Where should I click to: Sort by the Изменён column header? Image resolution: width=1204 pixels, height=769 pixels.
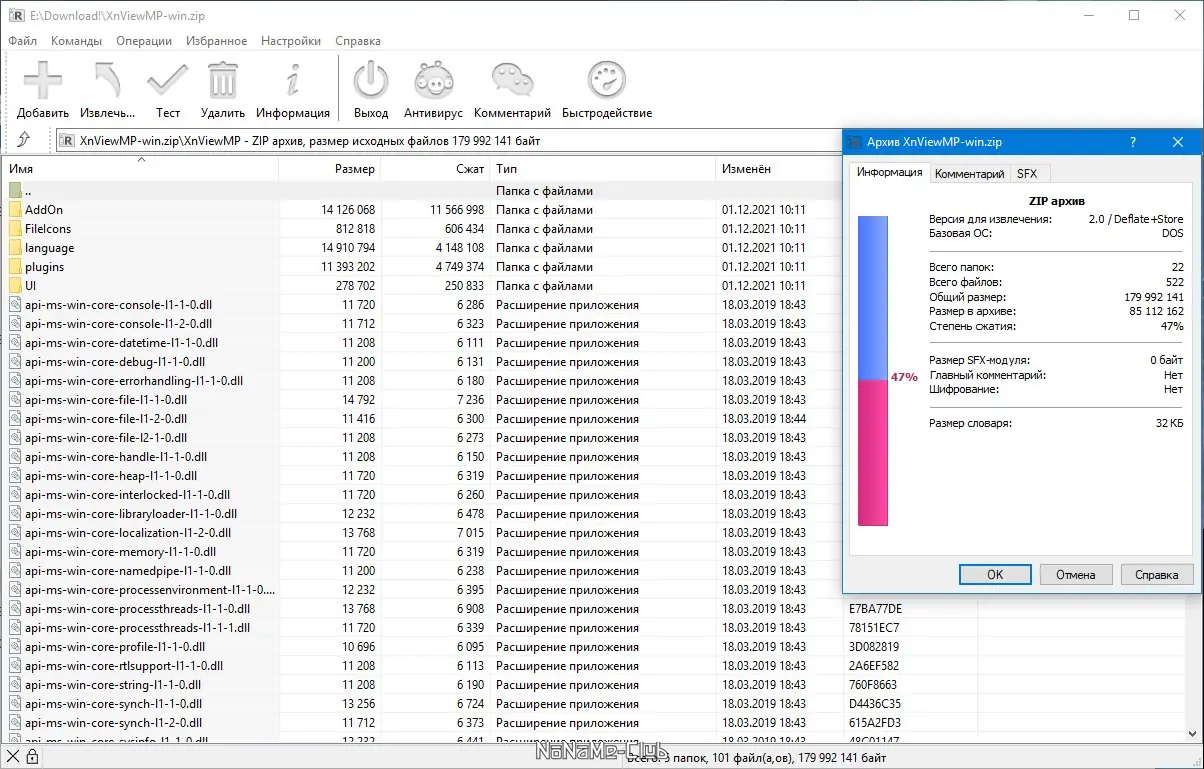(780, 169)
